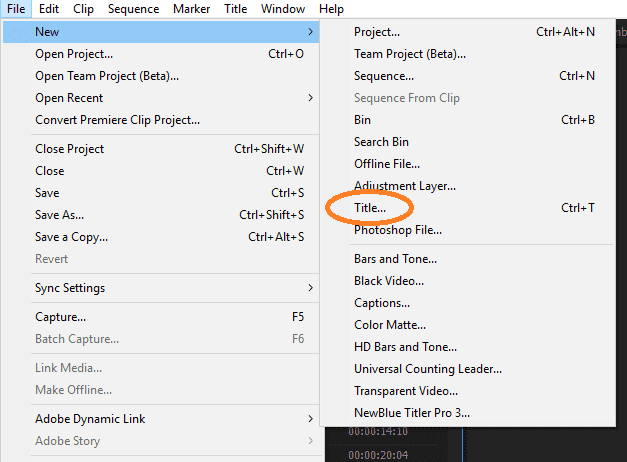Image resolution: width=627 pixels, height=462 pixels.
Task: Choose Title... from the New submenu
Action: tap(370, 208)
